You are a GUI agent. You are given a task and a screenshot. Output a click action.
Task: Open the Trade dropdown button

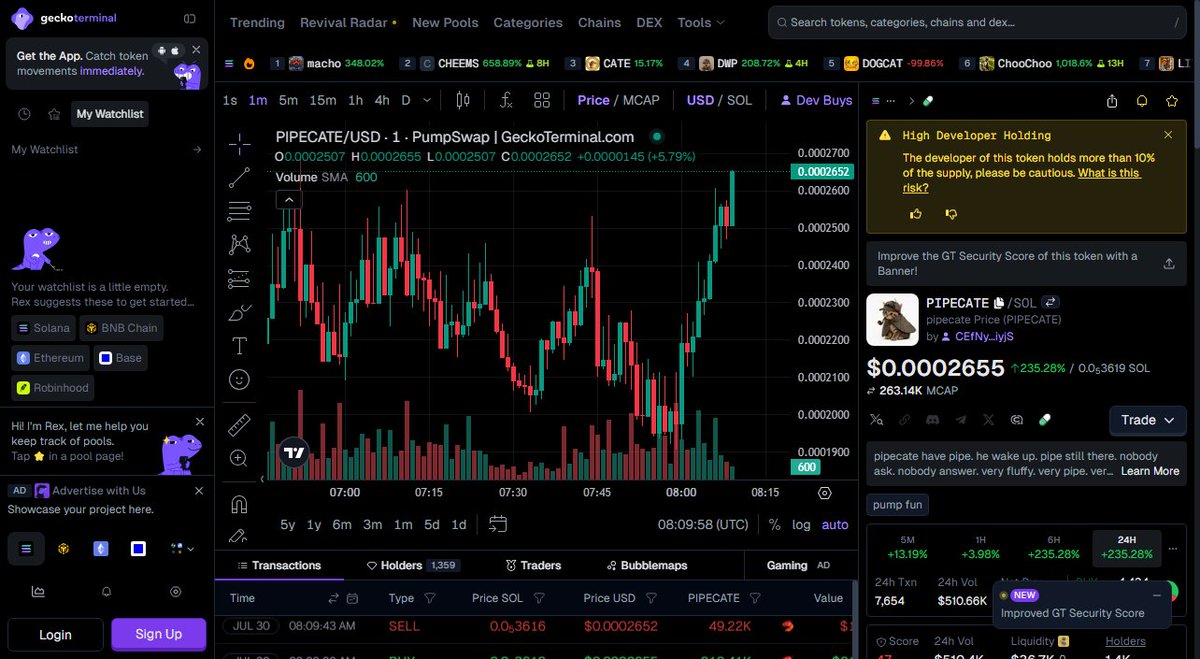pos(1148,420)
